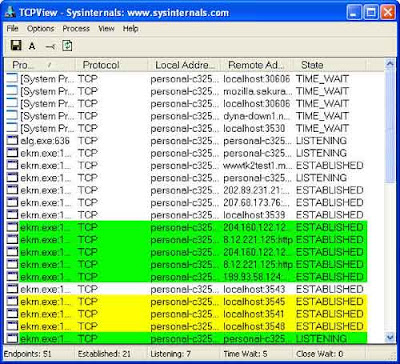The image size is (400, 364).
Task: Open the Process menu
Action: (76, 29)
